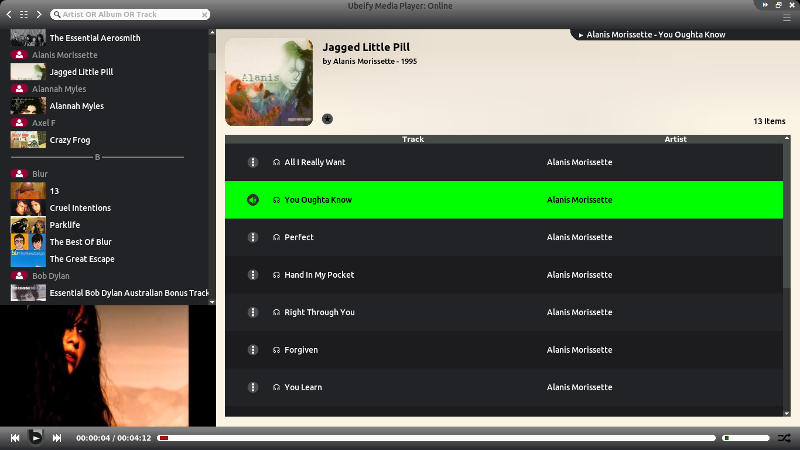Focus the Artist OR Album search field

click(130, 14)
